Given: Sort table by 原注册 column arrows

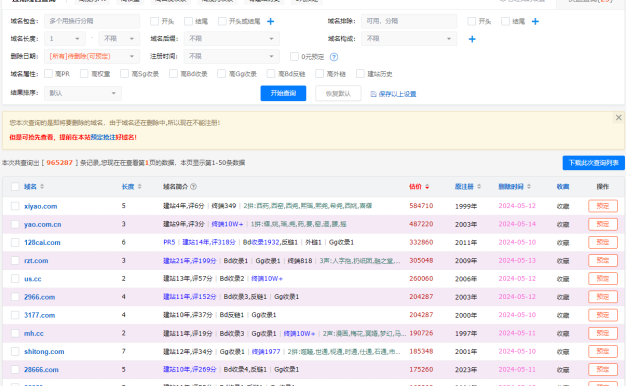Looking at the screenshot, I should point(479,186).
